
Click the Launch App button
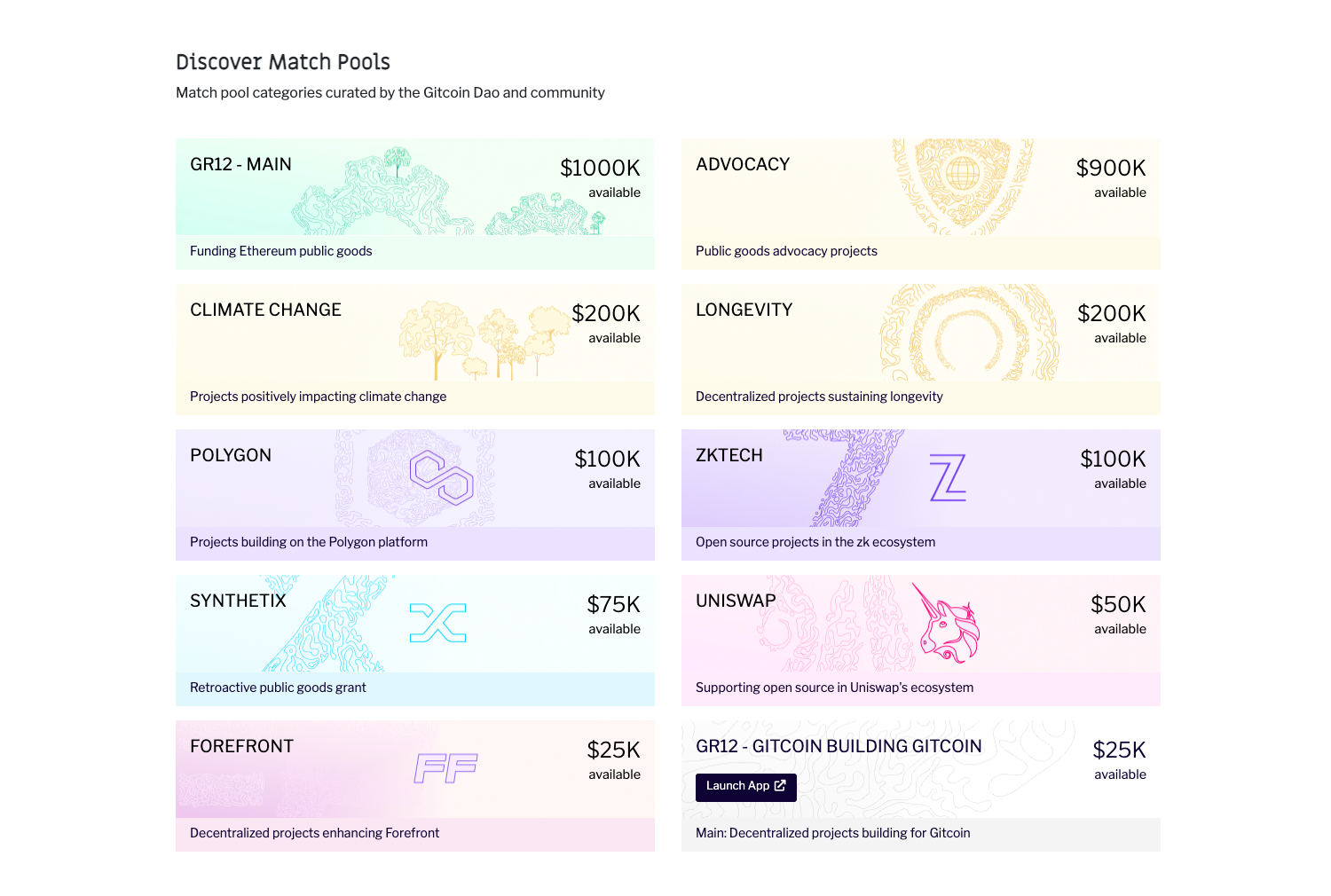click(746, 787)
